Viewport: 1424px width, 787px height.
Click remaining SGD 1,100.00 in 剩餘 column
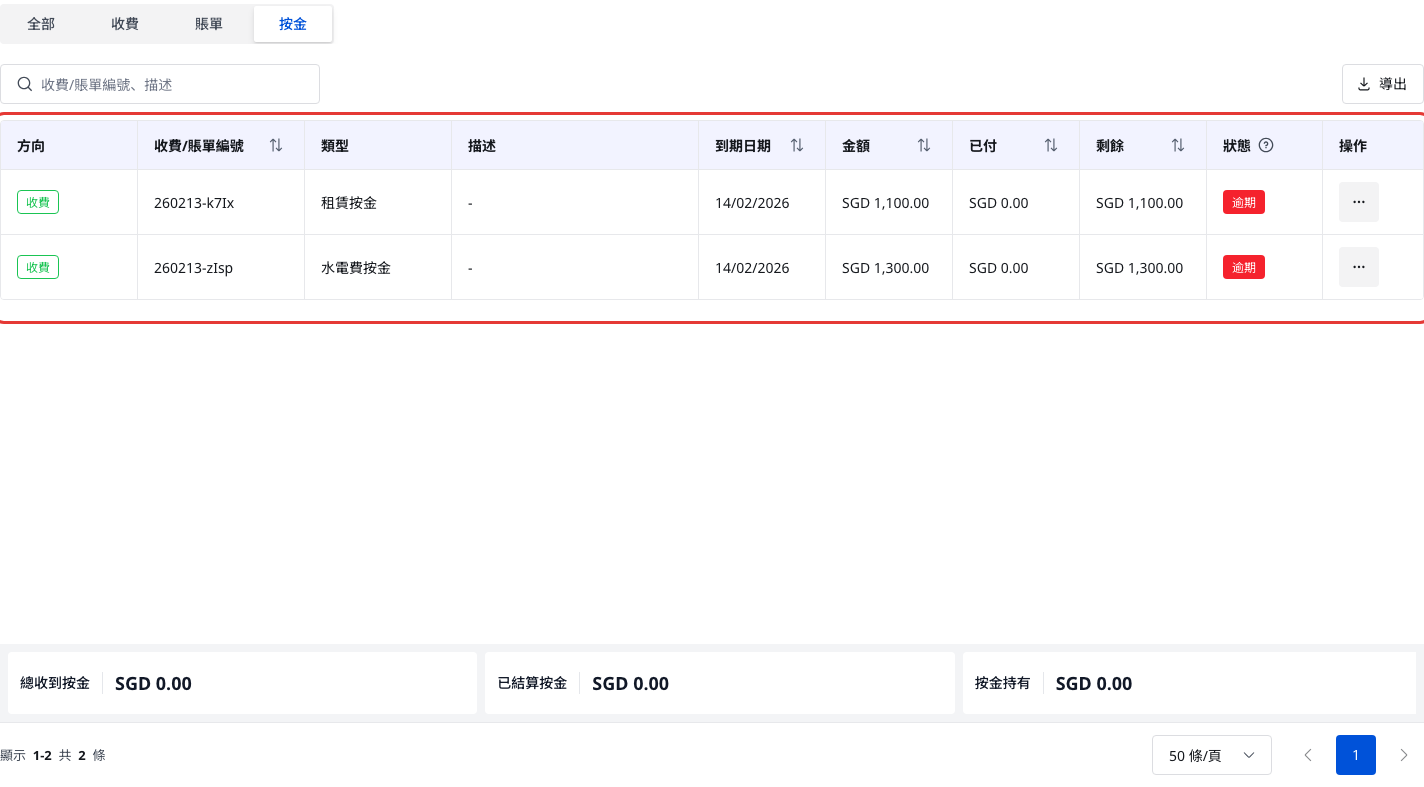[x=1139, y=203]
